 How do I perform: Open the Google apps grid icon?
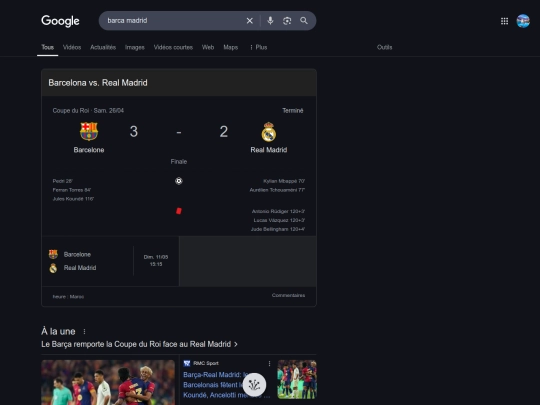point(505,21)
